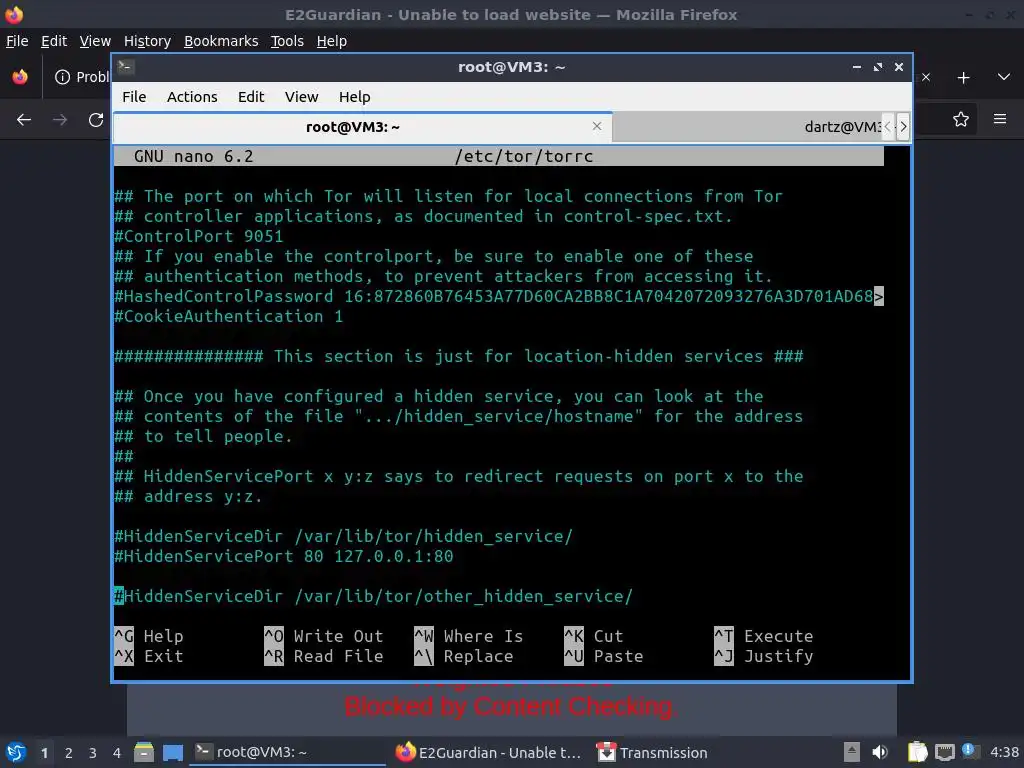List all Firefox tabs dropdown
1024x768 pixels.
coord(1004,77)
